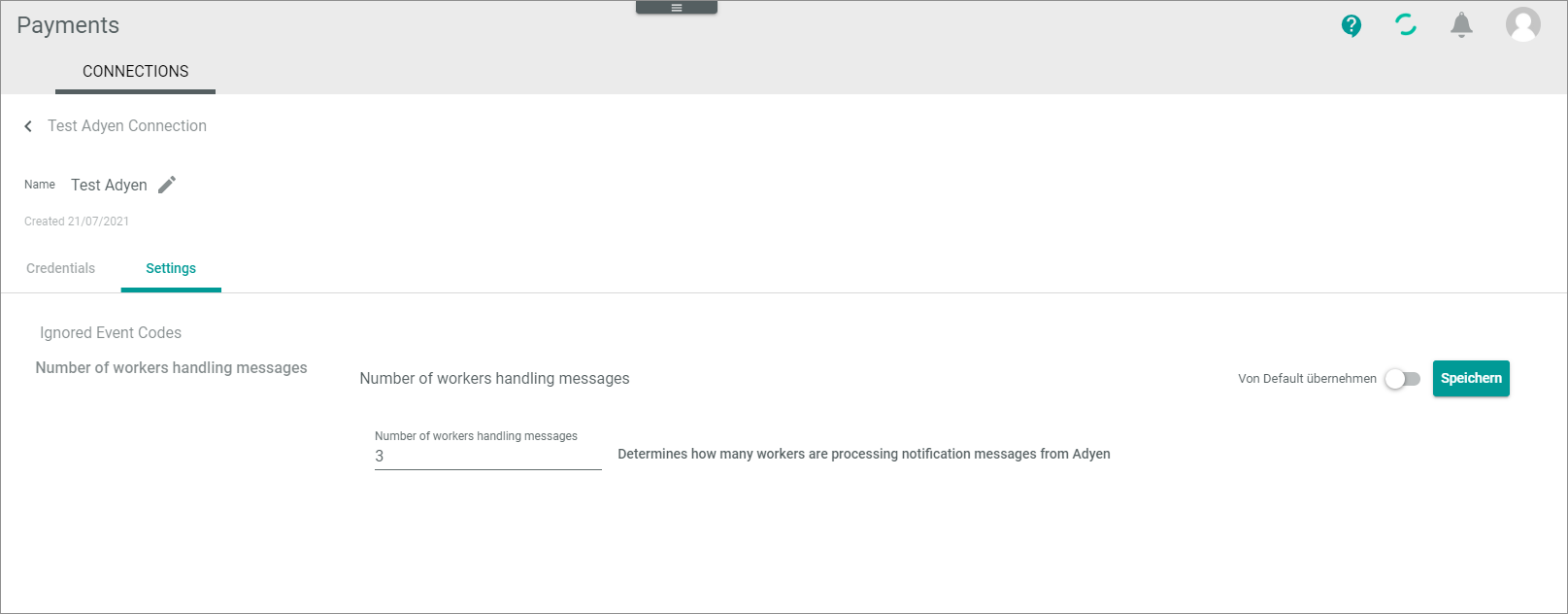Enable the Von Default übernehmen toggle
Viewport: 1568px width, 614px height.
[x=1402, y=379]
